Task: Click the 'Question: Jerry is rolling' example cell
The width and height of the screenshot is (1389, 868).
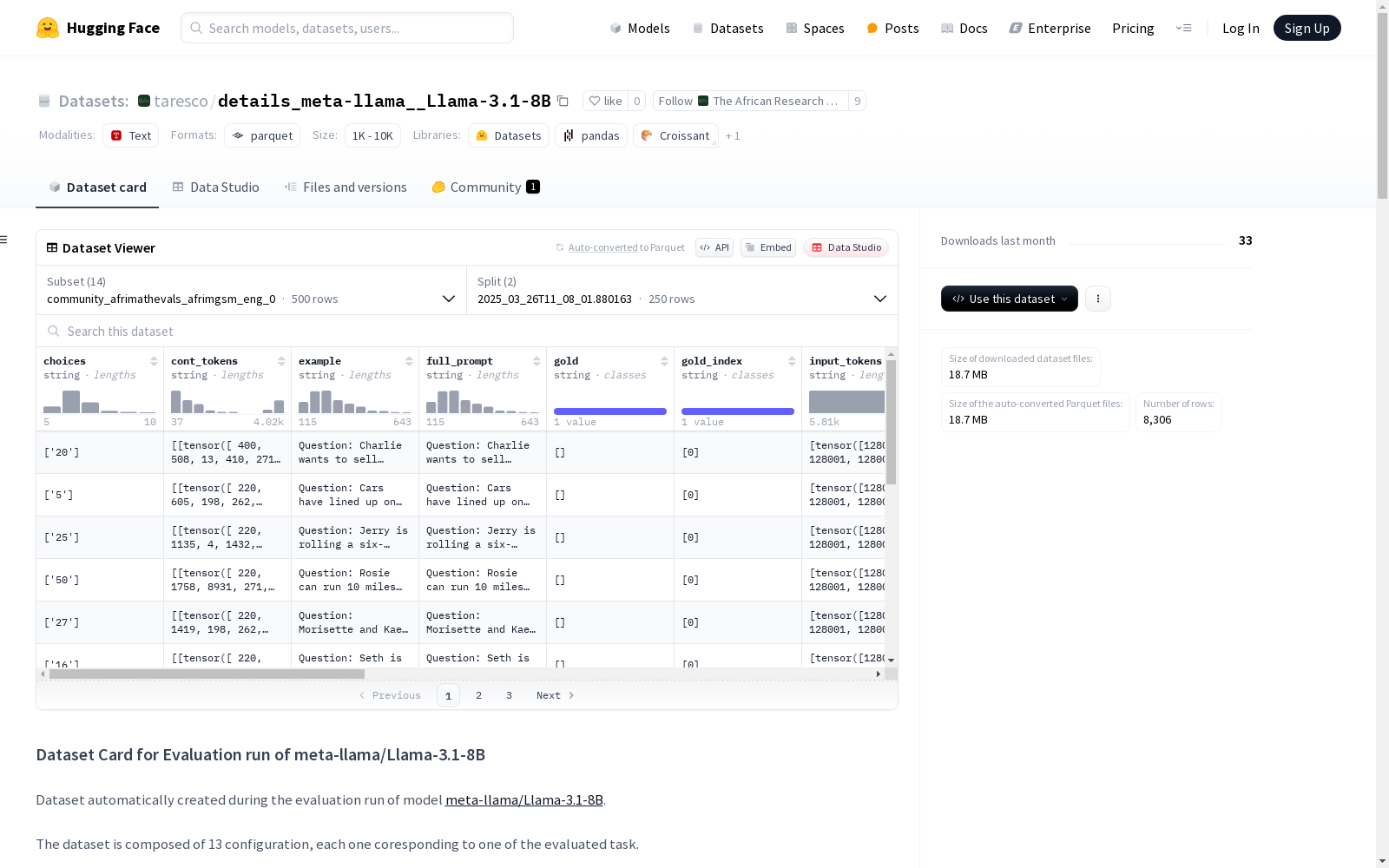Action: [x=355, y=537]
